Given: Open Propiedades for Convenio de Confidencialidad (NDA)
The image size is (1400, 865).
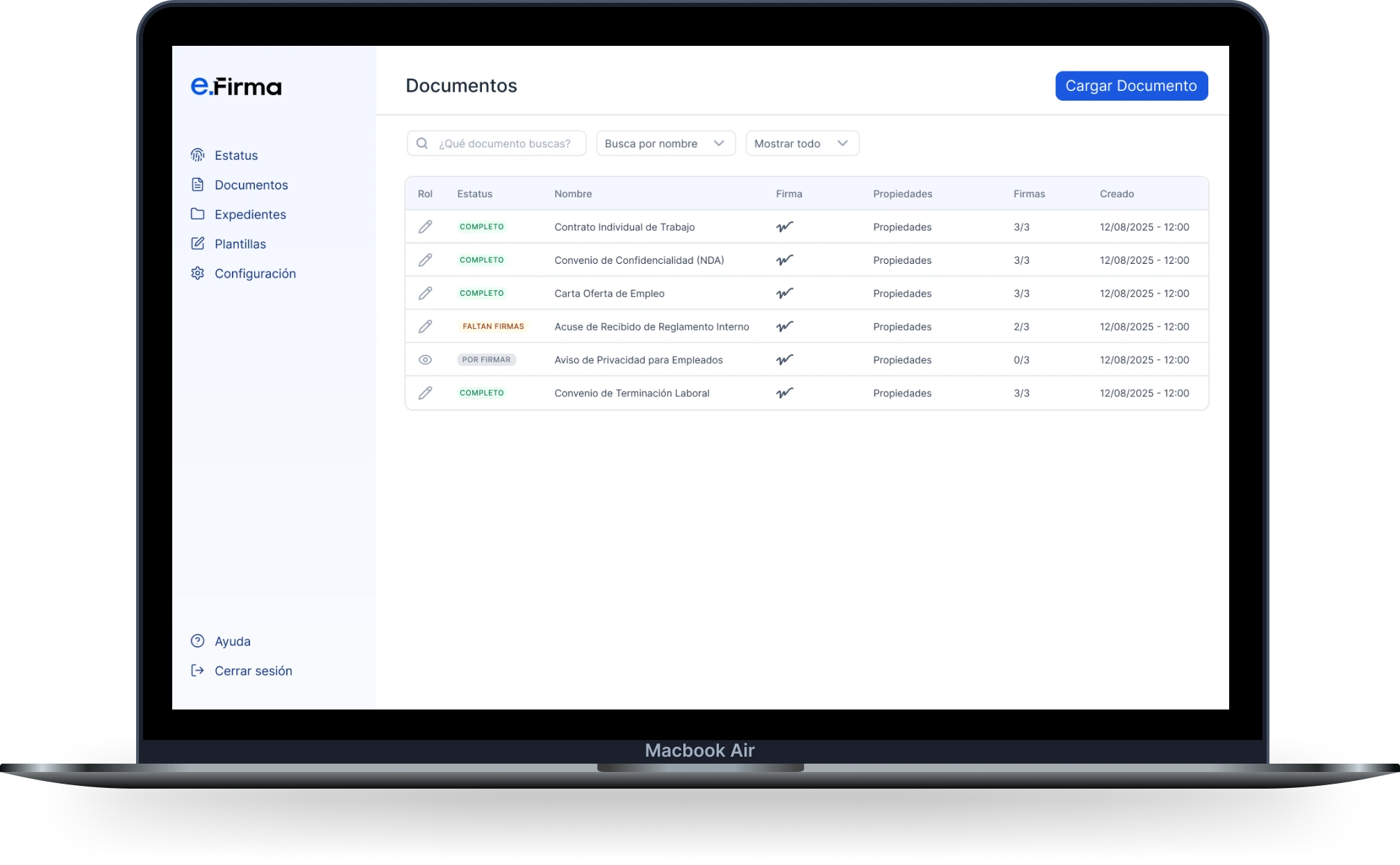Looking at the screenshot, I should [x=902, y=260].
